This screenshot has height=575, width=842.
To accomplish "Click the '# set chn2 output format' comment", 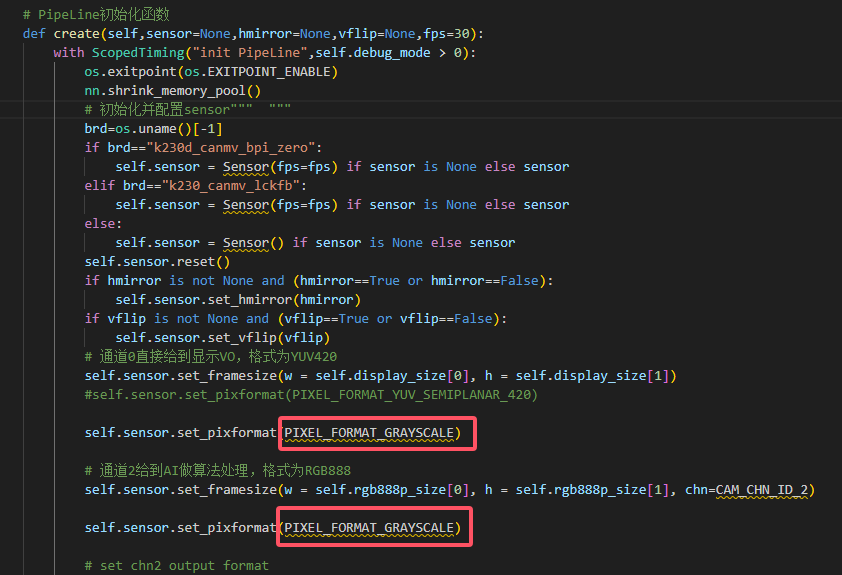I will coord(176,565).
